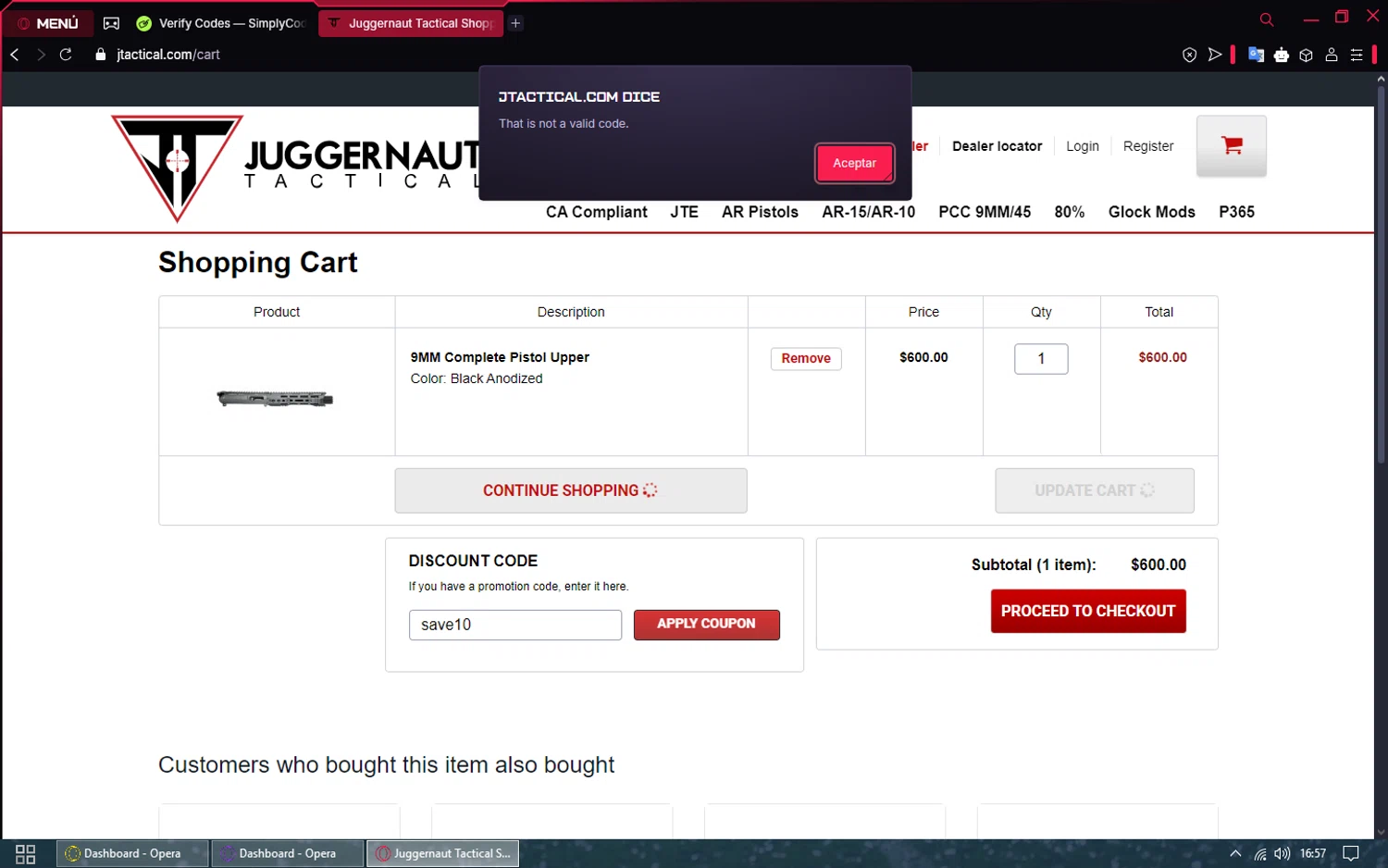The height and width of the screenshot is (868, 1388).
Task: Open the extensions cube icon
Action: 1307,56
